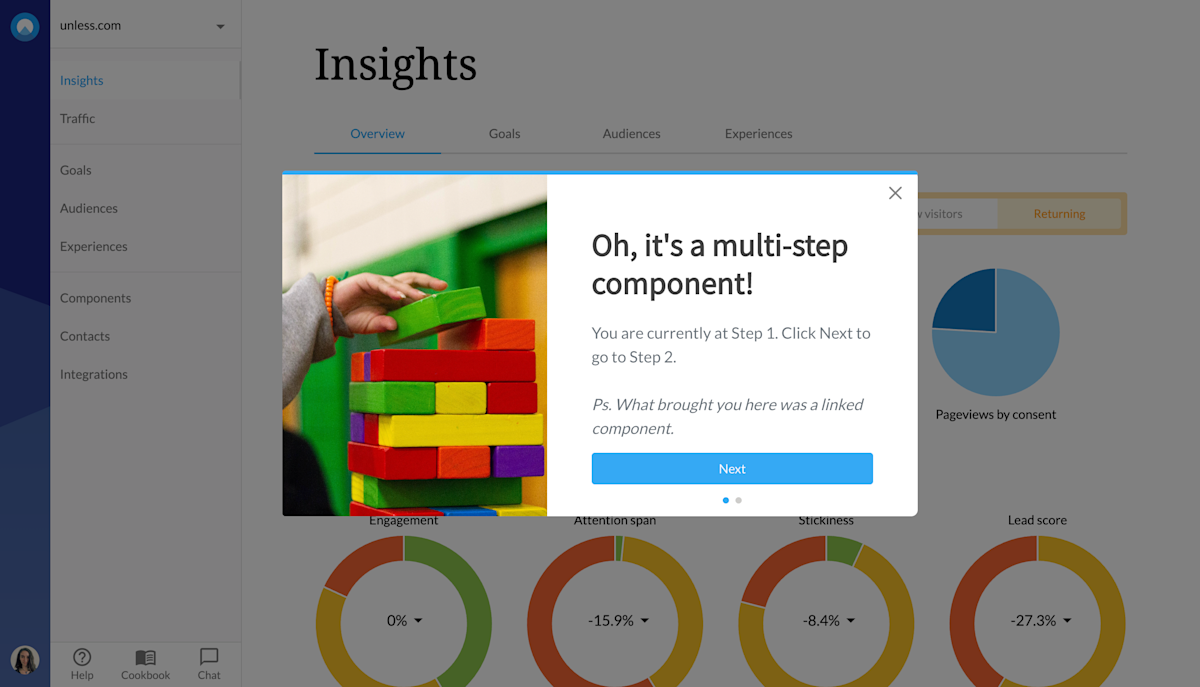The height and width of the screenshot is (687, 1200).
Task: Click the unless.com logo at top left
Action: pos(24,26)
